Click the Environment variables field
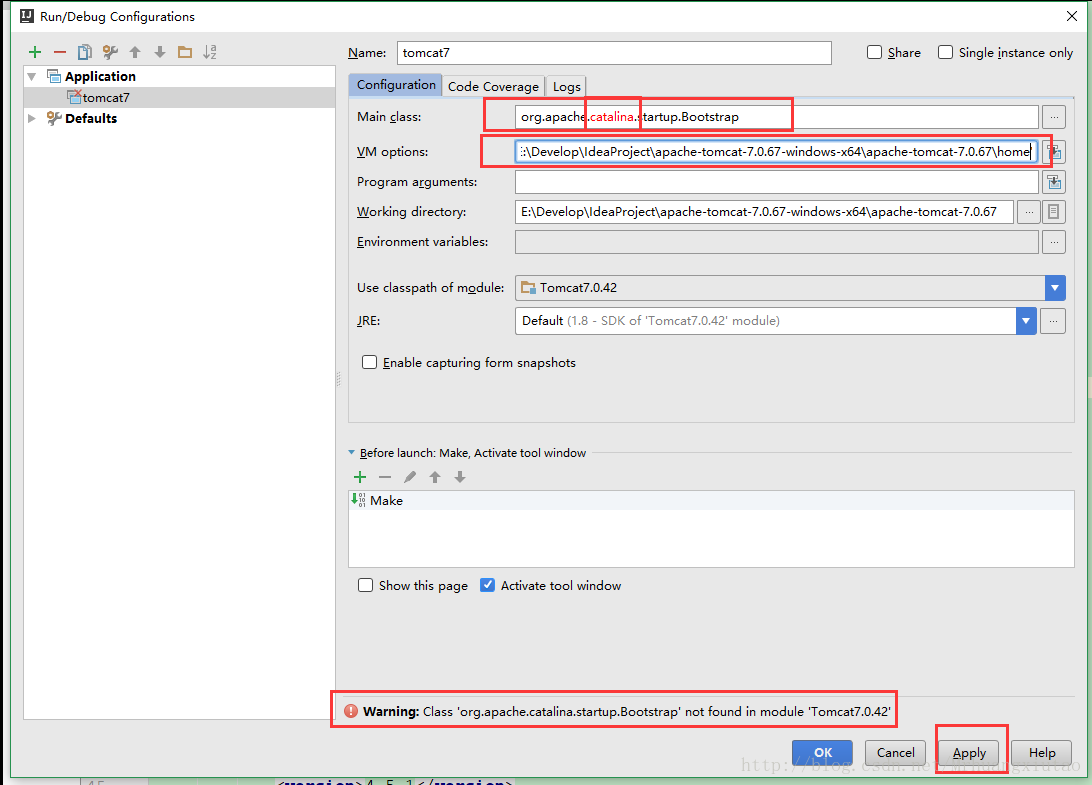This screenshot has height=785, width=1092. tap(777, 242)
